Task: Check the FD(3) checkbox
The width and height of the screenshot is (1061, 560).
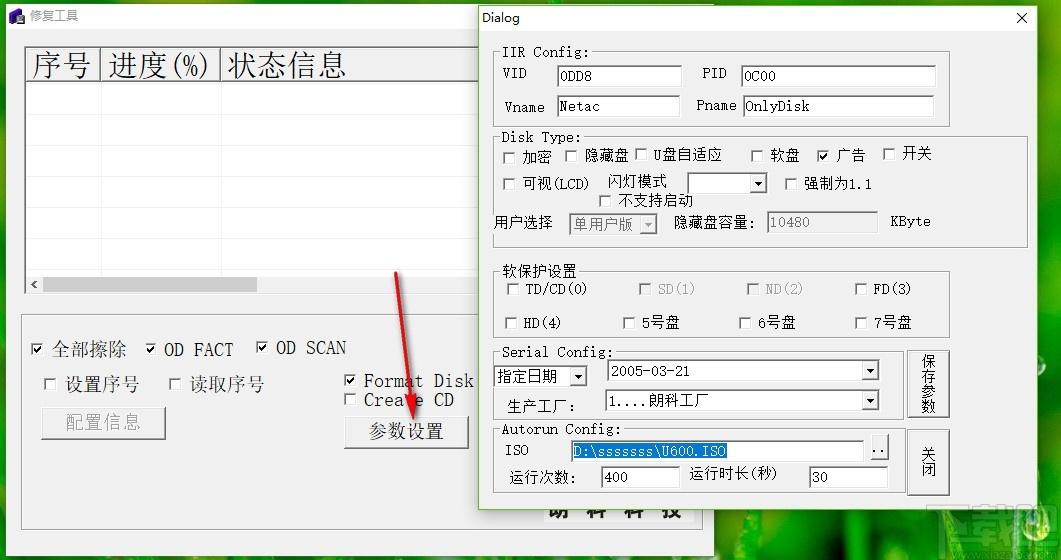Action: click(x=861, y=289)
